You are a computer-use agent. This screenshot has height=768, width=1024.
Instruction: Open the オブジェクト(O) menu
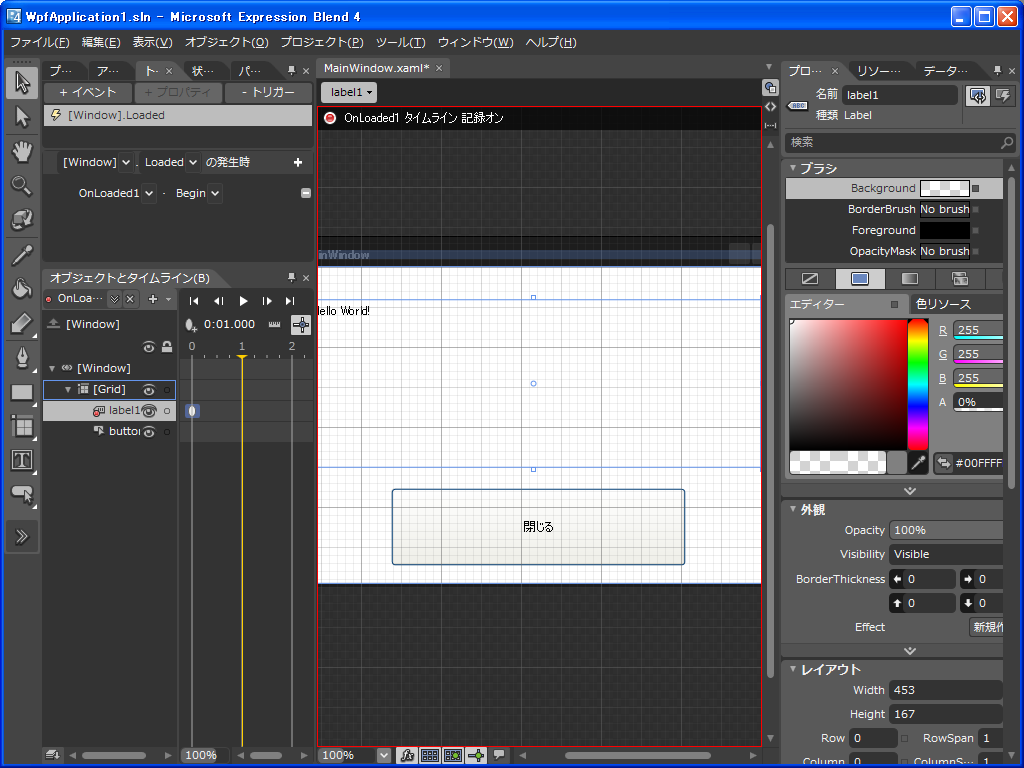pos(227,42)
